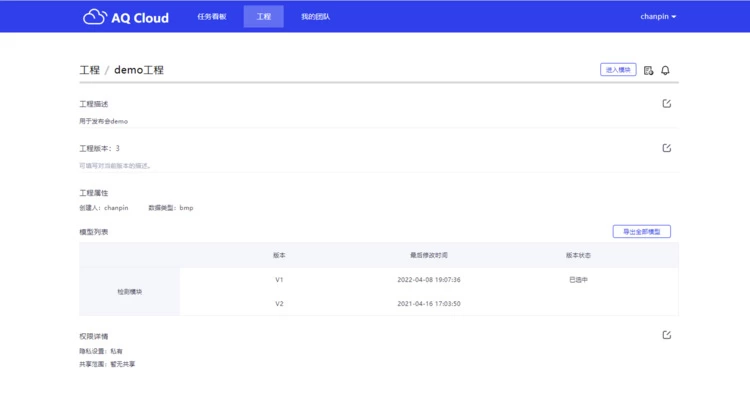Viewport: 750px width, 409px height.
Task: Go to the 我的团队 tab
Action: tap(315, 17)
